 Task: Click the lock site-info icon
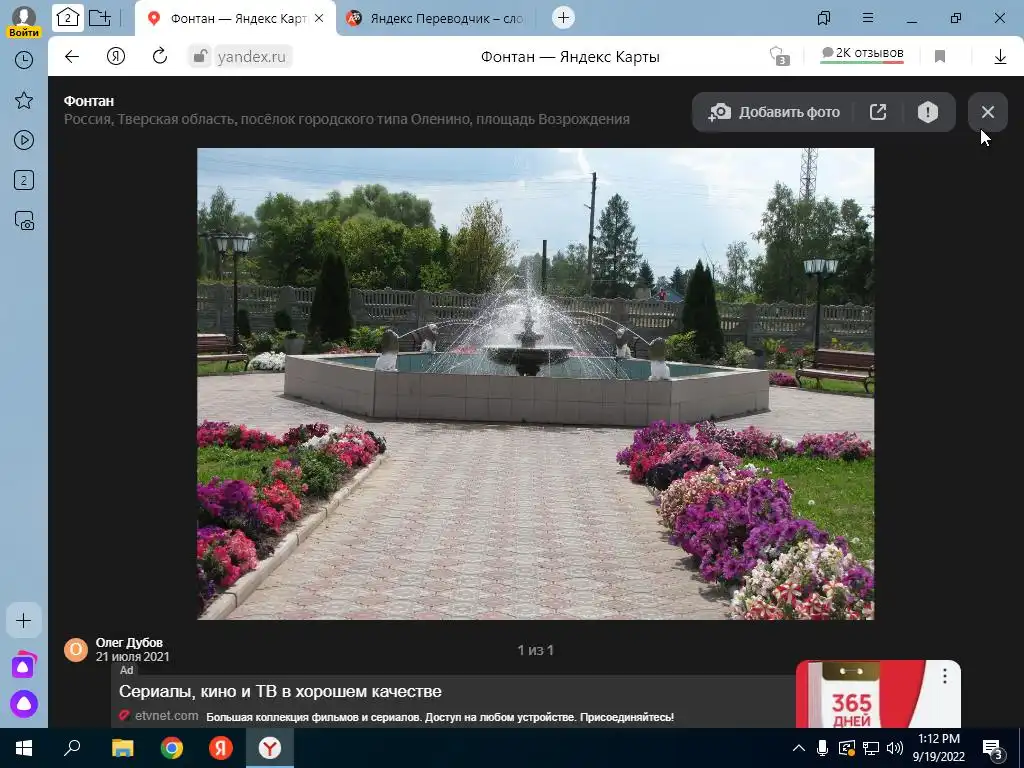click(200, 57)
